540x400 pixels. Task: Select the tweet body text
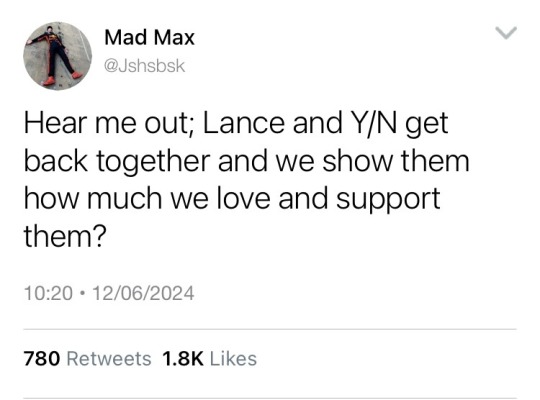pyautogui.click(x=247, y=180)
